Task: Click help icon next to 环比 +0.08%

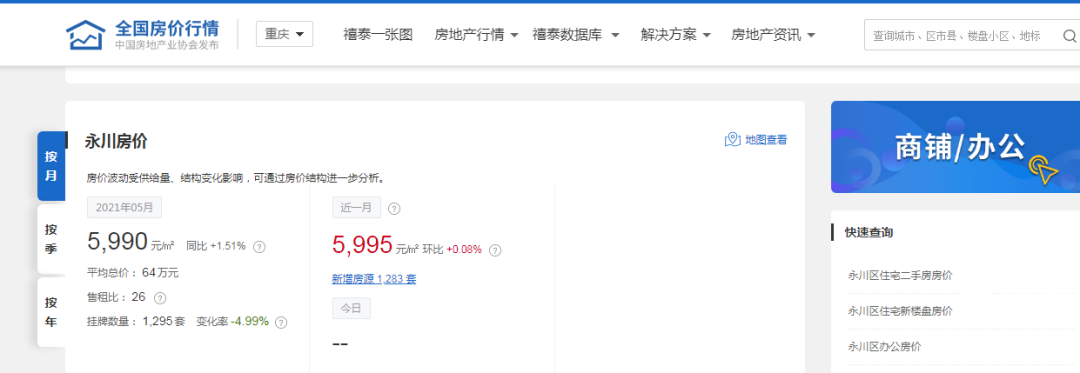Action: coord(495,250)
